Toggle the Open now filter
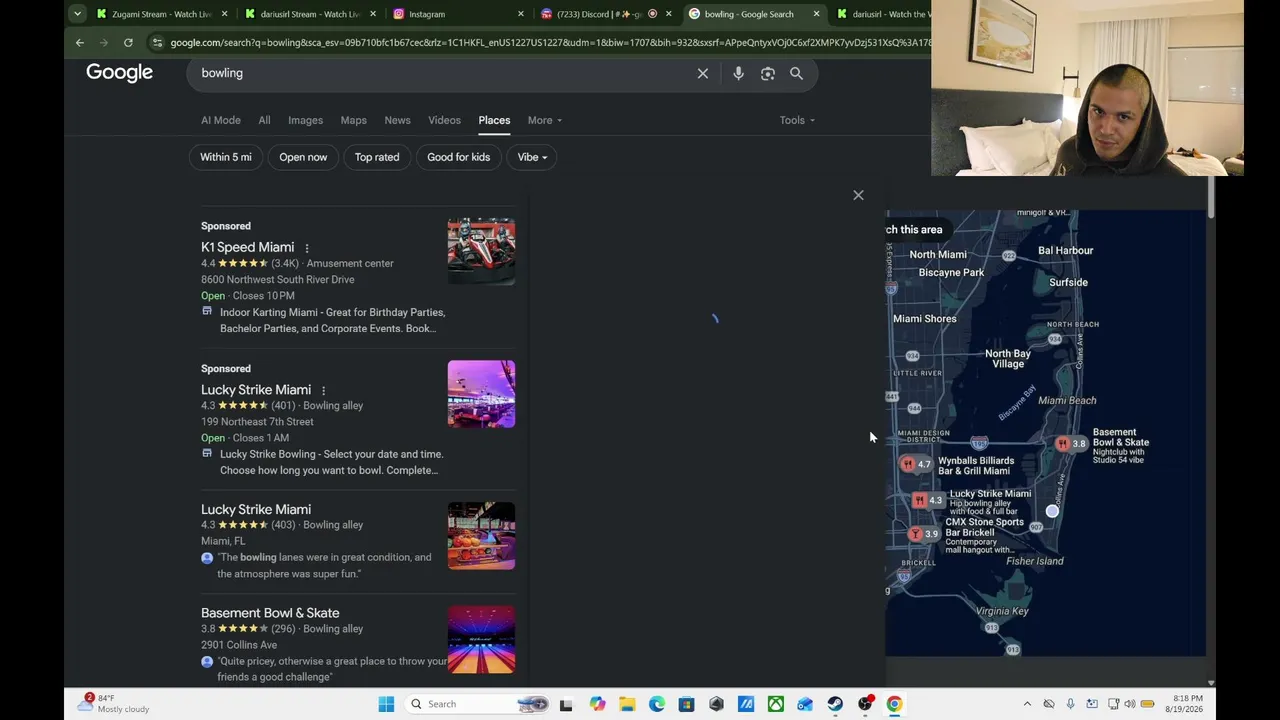This screenshot has height=720, width=1280. (x=303, y=157)
